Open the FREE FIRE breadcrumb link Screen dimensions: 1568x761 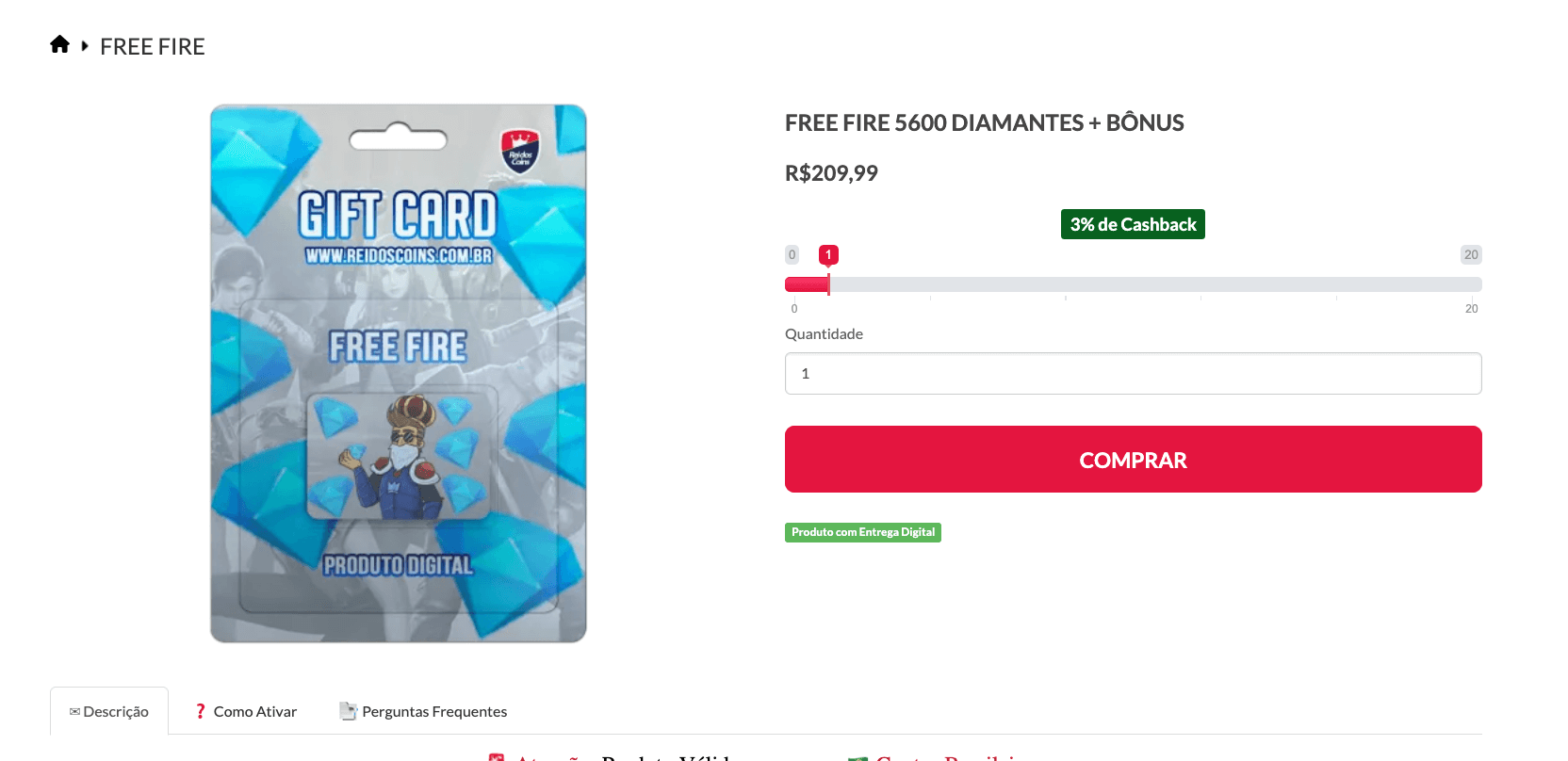click(x=153, y=47)
